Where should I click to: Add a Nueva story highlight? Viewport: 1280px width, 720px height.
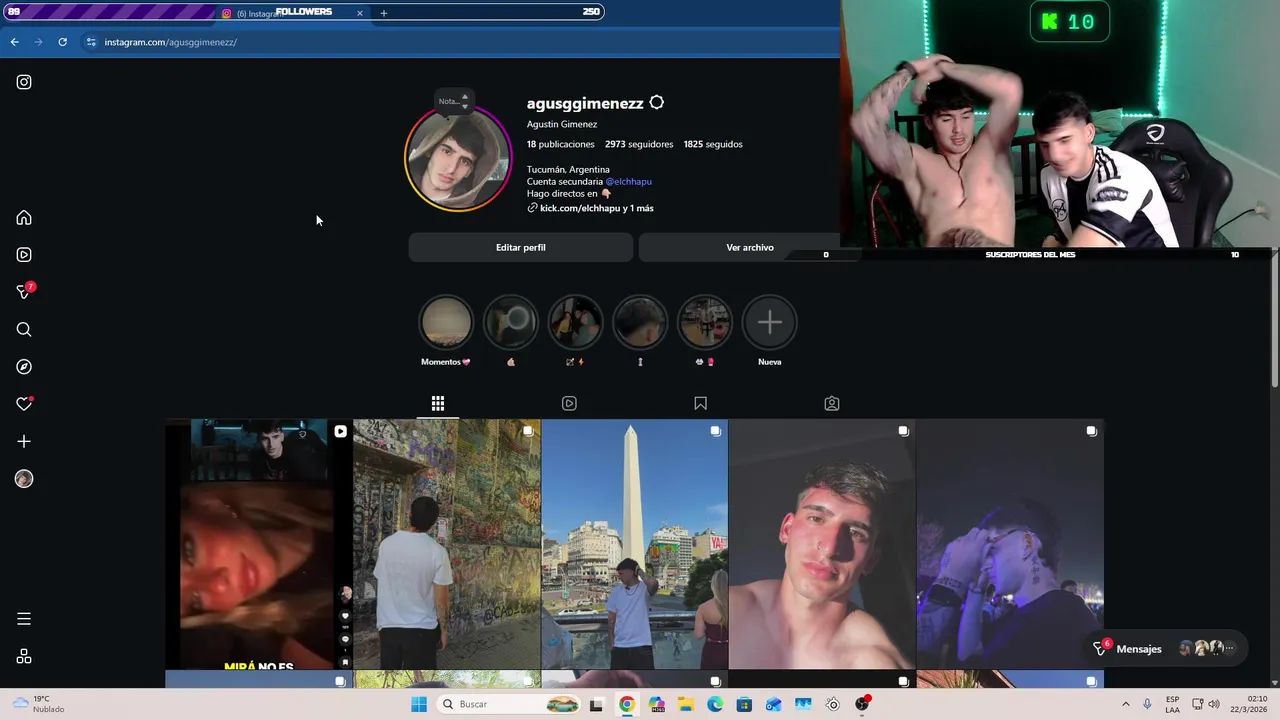click(770, 322)
